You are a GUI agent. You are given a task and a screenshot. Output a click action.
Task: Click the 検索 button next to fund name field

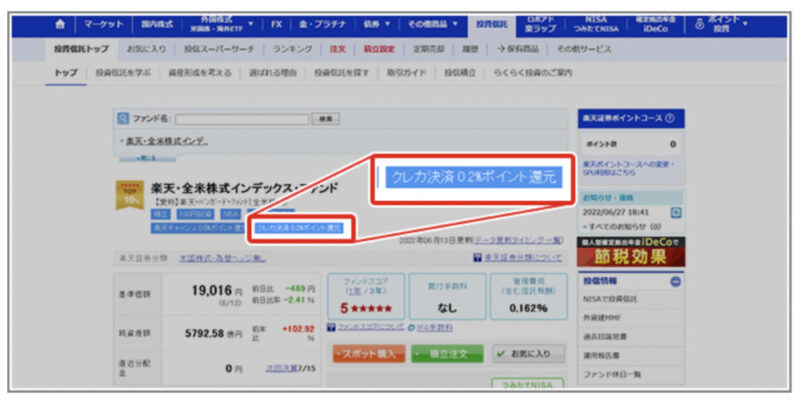pos(326,119)
